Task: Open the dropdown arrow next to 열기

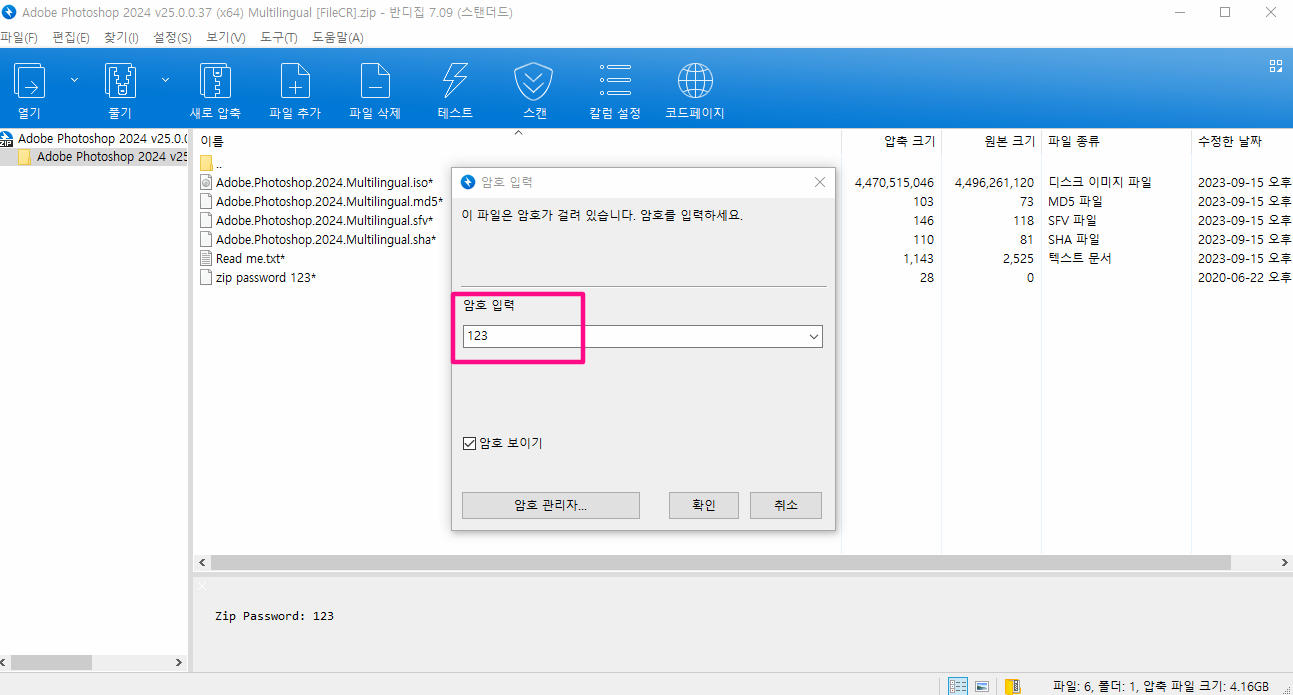Action: point(74,79)
